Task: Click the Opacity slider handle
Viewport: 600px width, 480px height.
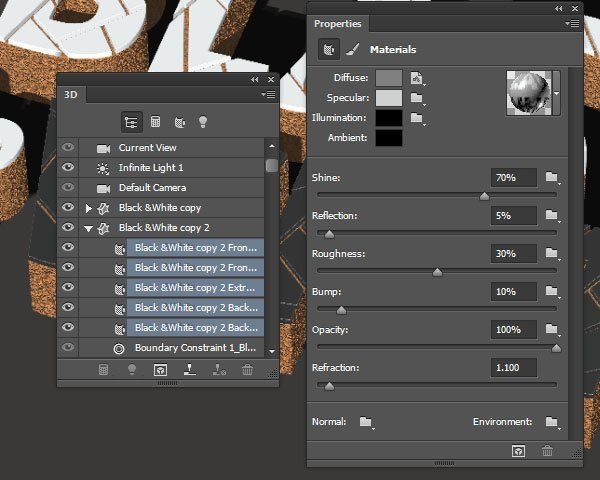Action: click(x=556, y=348)
